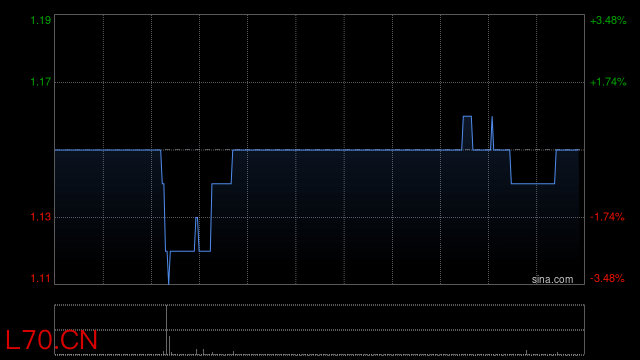Click the 1.11 price axis label

click(x=41, y=278)
